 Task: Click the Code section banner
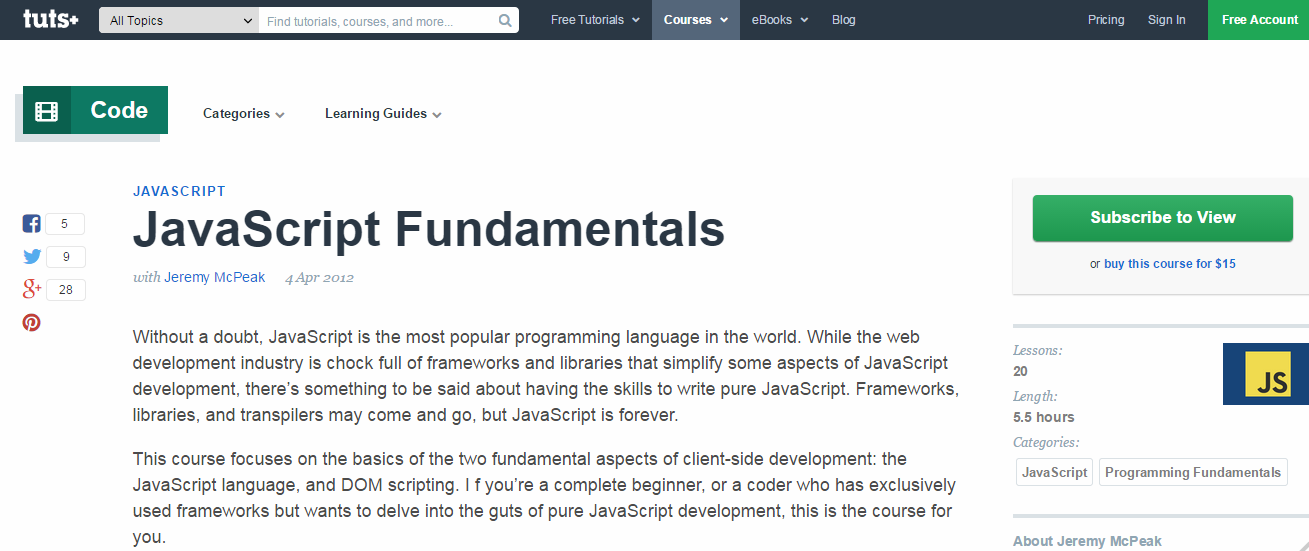click(x=95, y=110)
